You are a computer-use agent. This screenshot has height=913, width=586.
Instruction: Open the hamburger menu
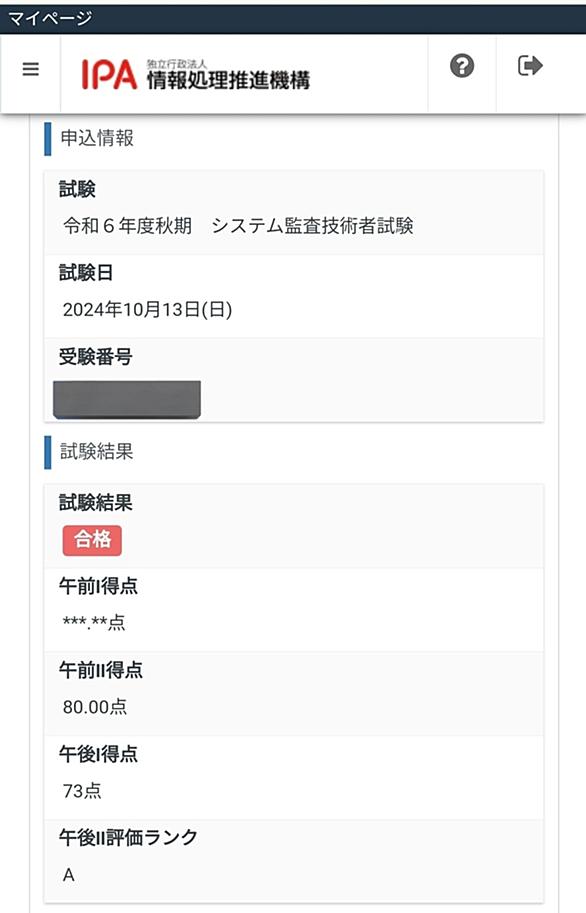click(x=30, y=69)
